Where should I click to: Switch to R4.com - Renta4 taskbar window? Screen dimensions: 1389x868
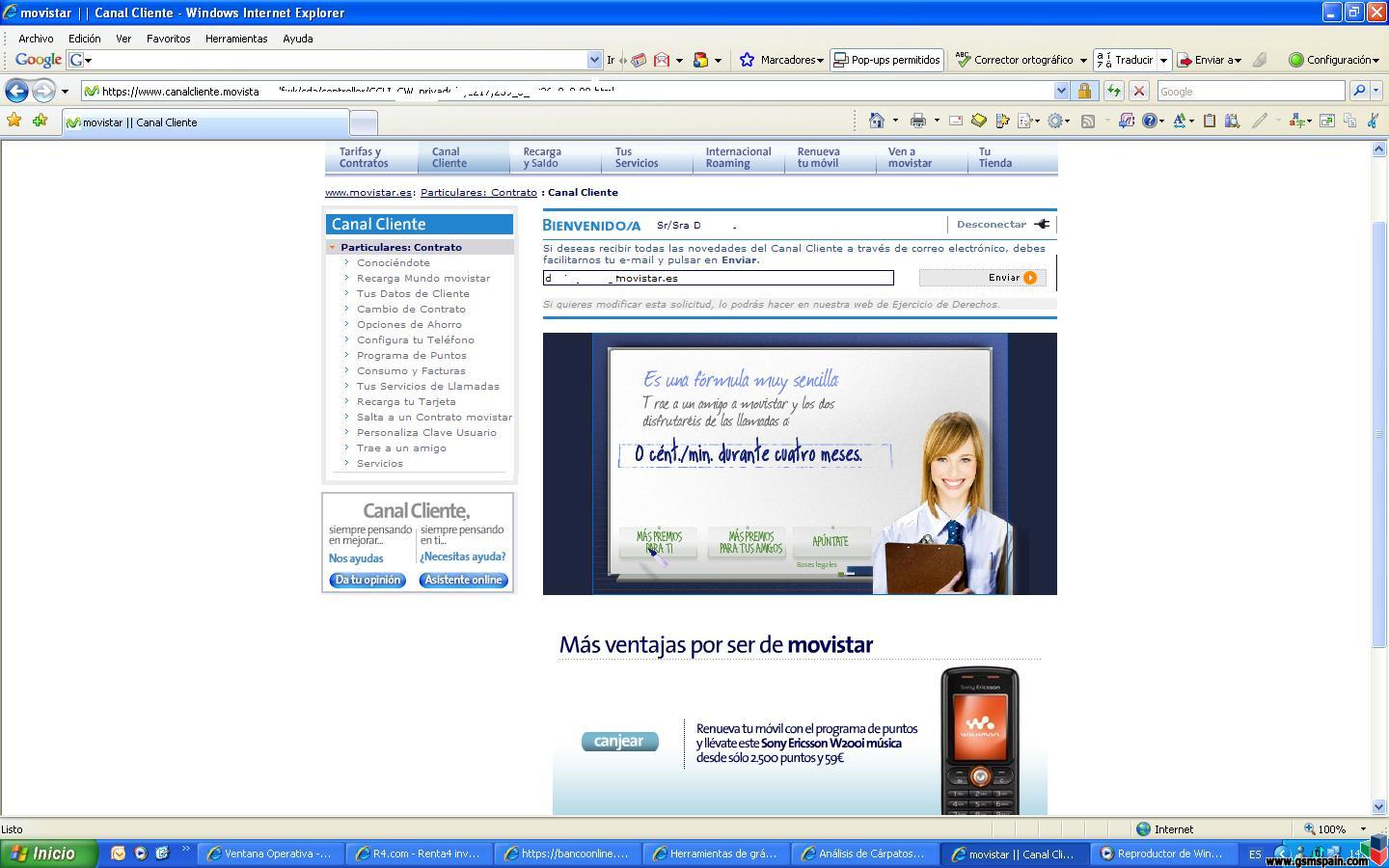(420, 854)
